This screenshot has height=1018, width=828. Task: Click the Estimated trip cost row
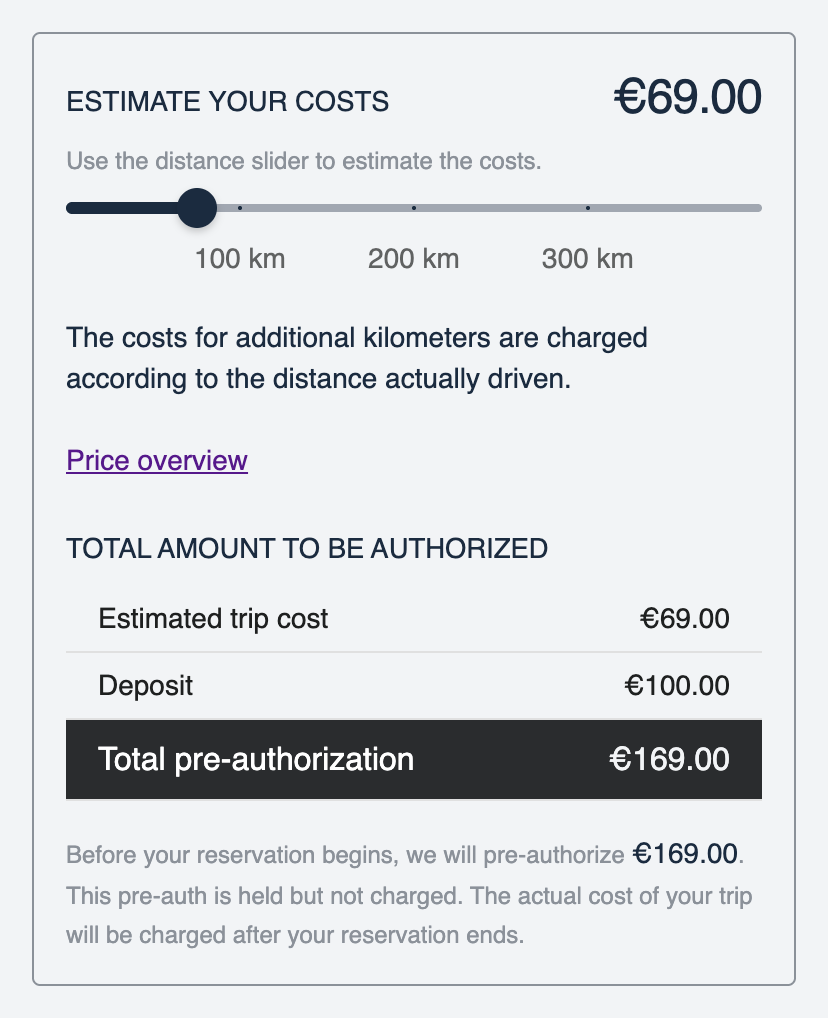(414, 619)
